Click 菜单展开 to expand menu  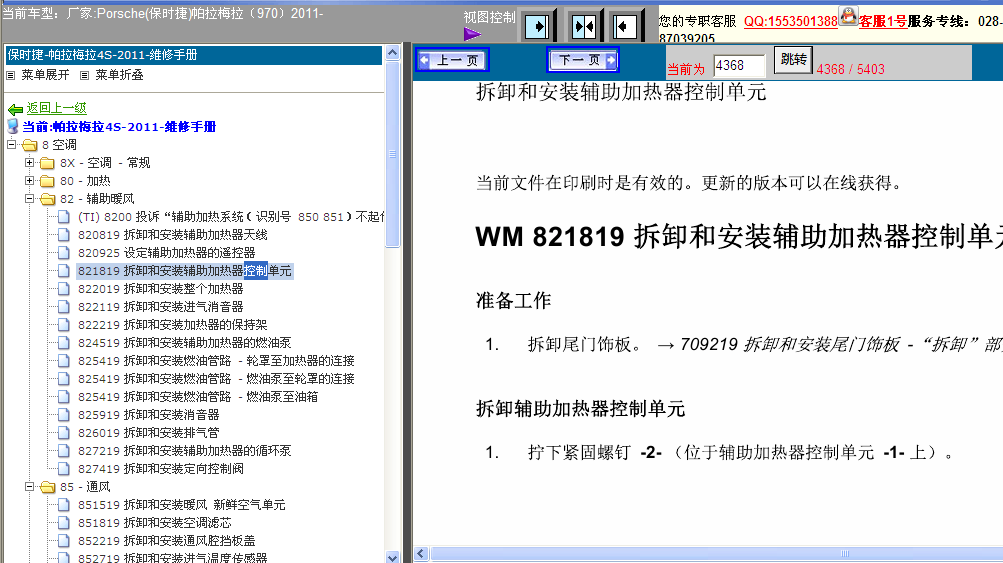(x=45, y=75)
